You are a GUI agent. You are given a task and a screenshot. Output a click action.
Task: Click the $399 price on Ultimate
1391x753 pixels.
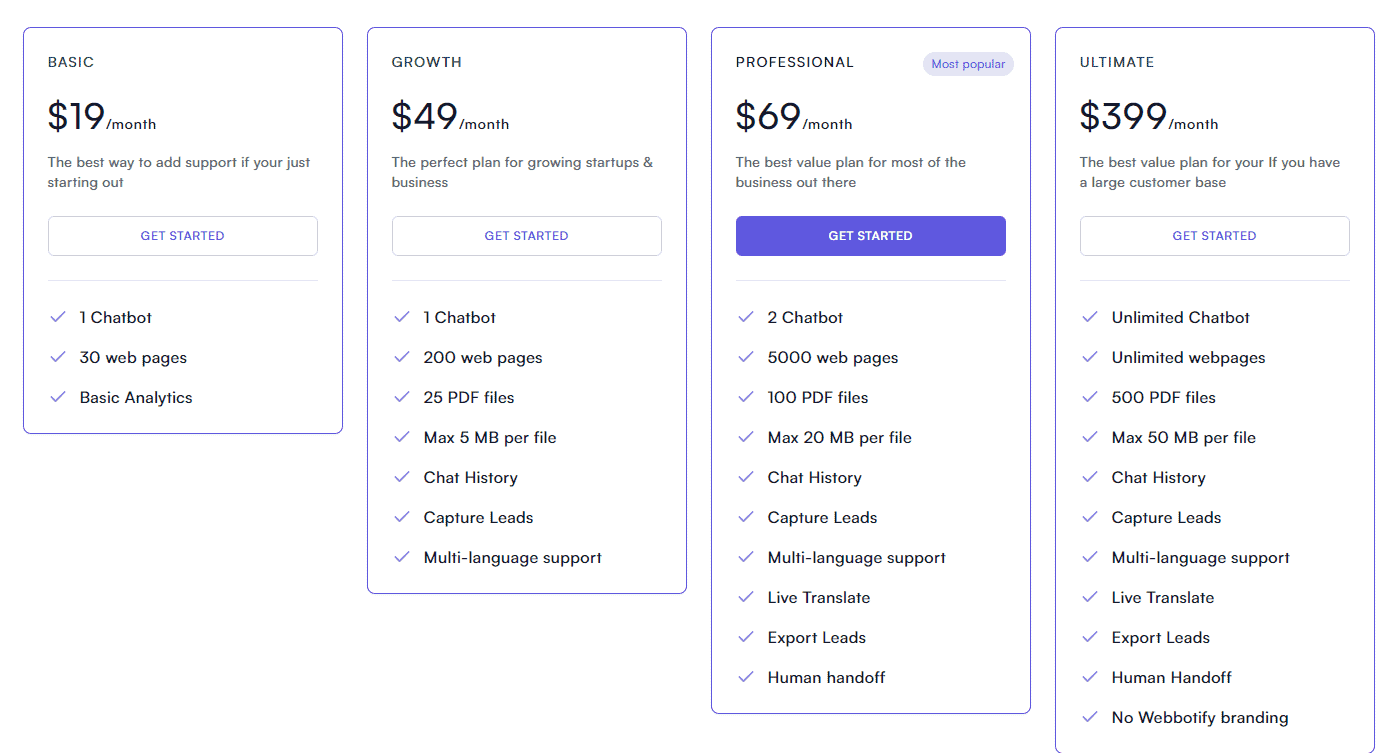[x=1121, y=115]
